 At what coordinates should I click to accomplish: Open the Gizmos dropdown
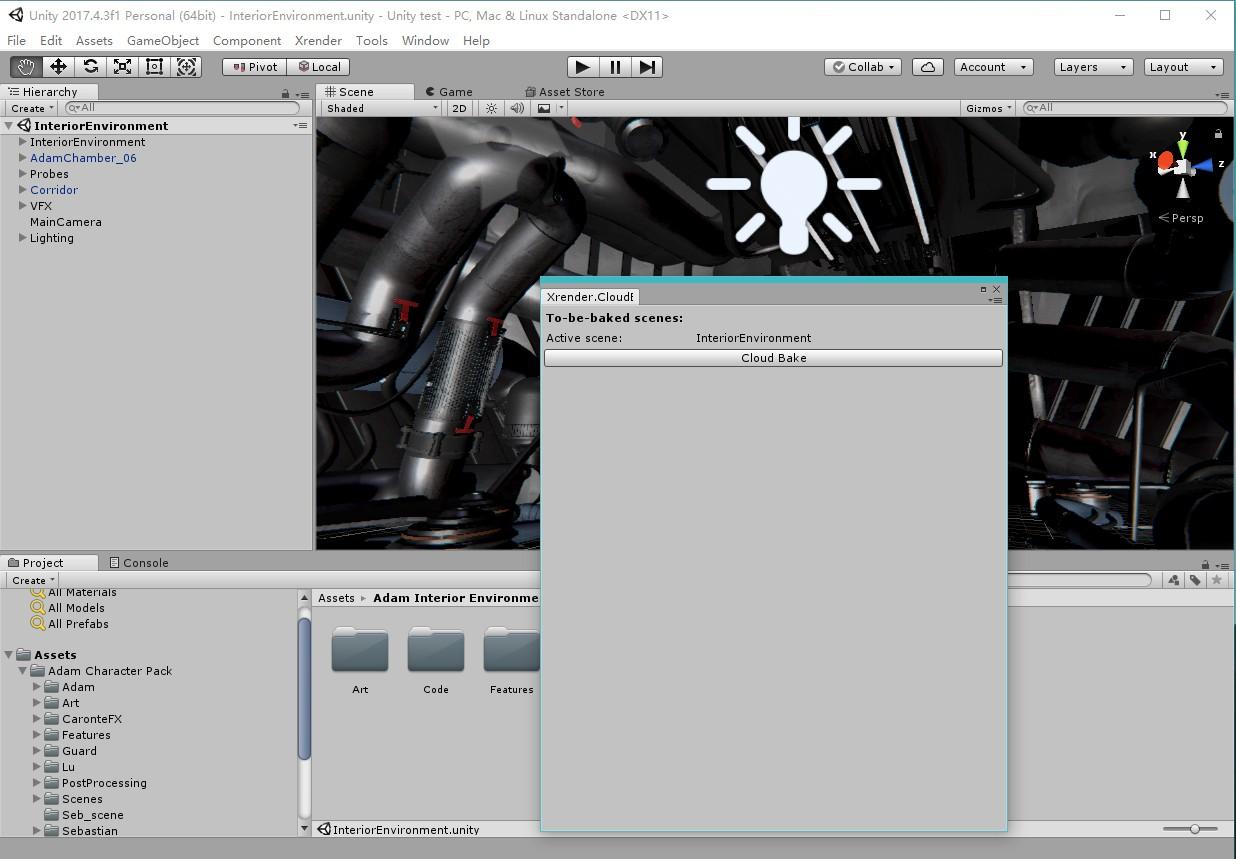tap(986, 108)
